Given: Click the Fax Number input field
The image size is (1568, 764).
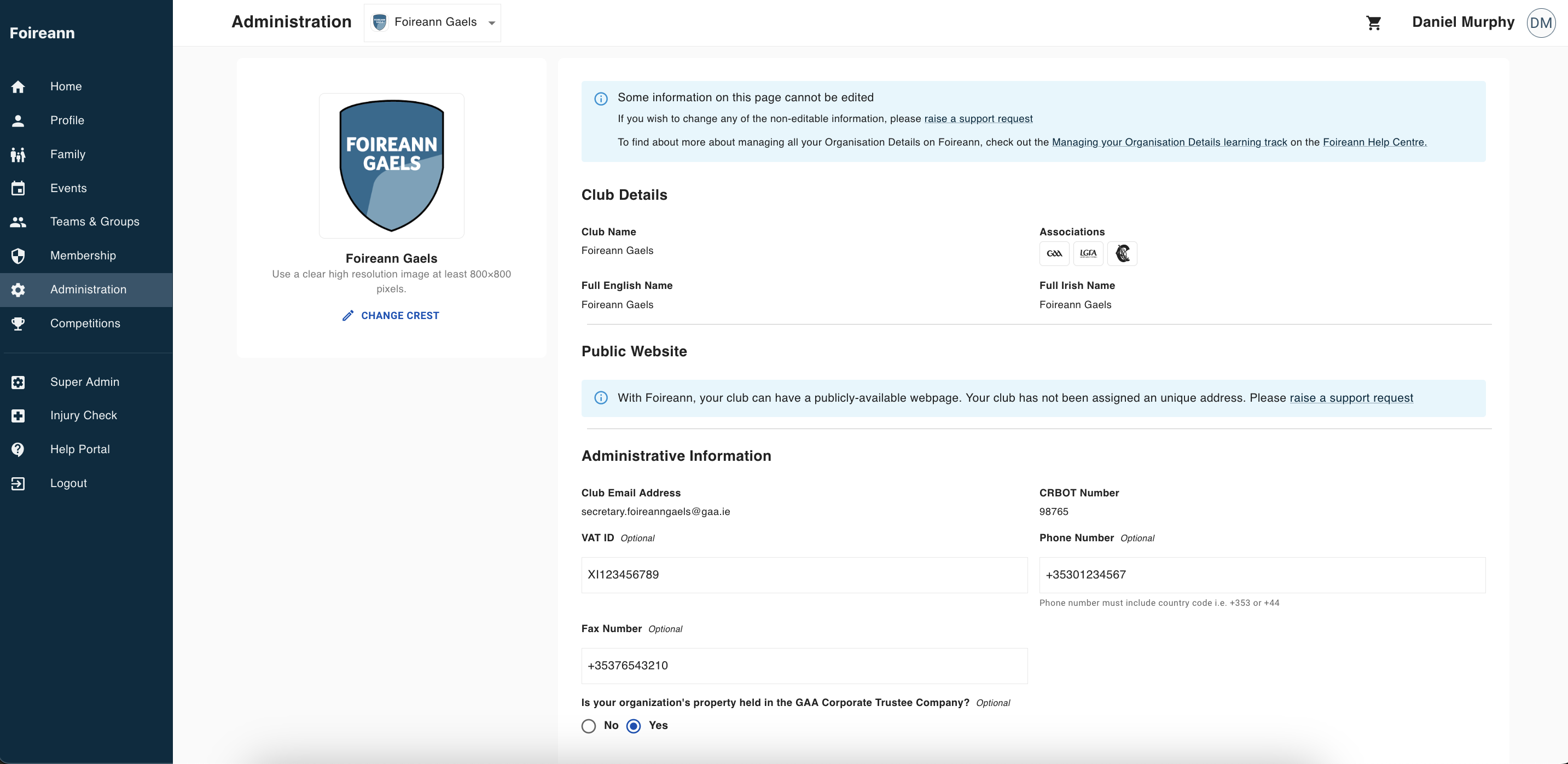Looking at the screenshot, I should 804,666.
